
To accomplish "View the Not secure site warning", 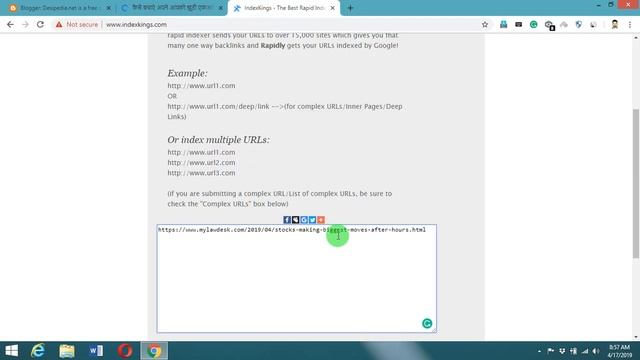I will pyautogui.click(x=77, y=24).
